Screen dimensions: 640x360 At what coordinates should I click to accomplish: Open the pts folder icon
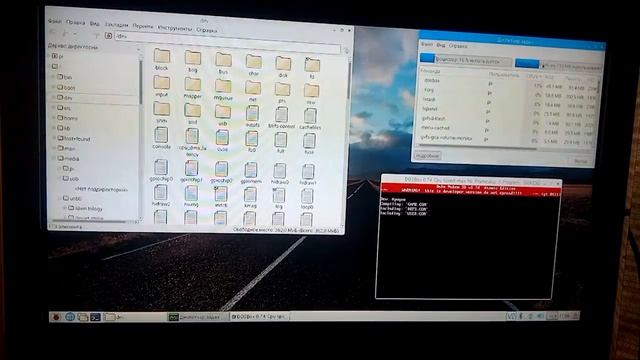[282, 89]
